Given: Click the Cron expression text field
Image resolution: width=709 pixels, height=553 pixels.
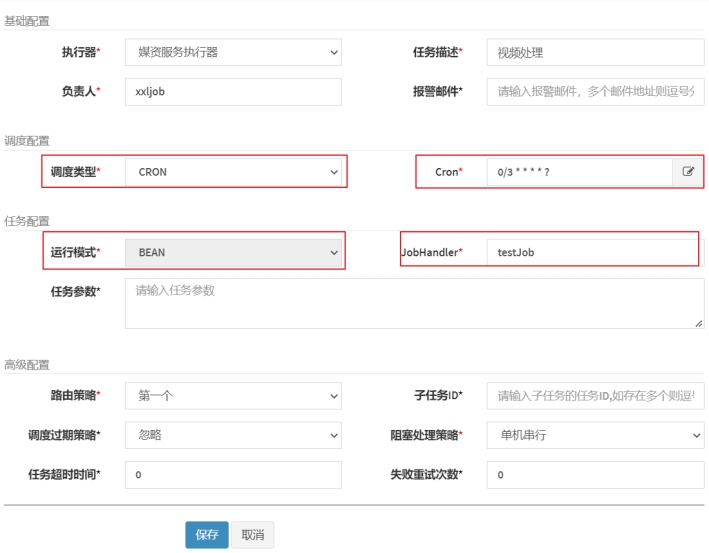Looking at the screenshot, I should point(578,172).
